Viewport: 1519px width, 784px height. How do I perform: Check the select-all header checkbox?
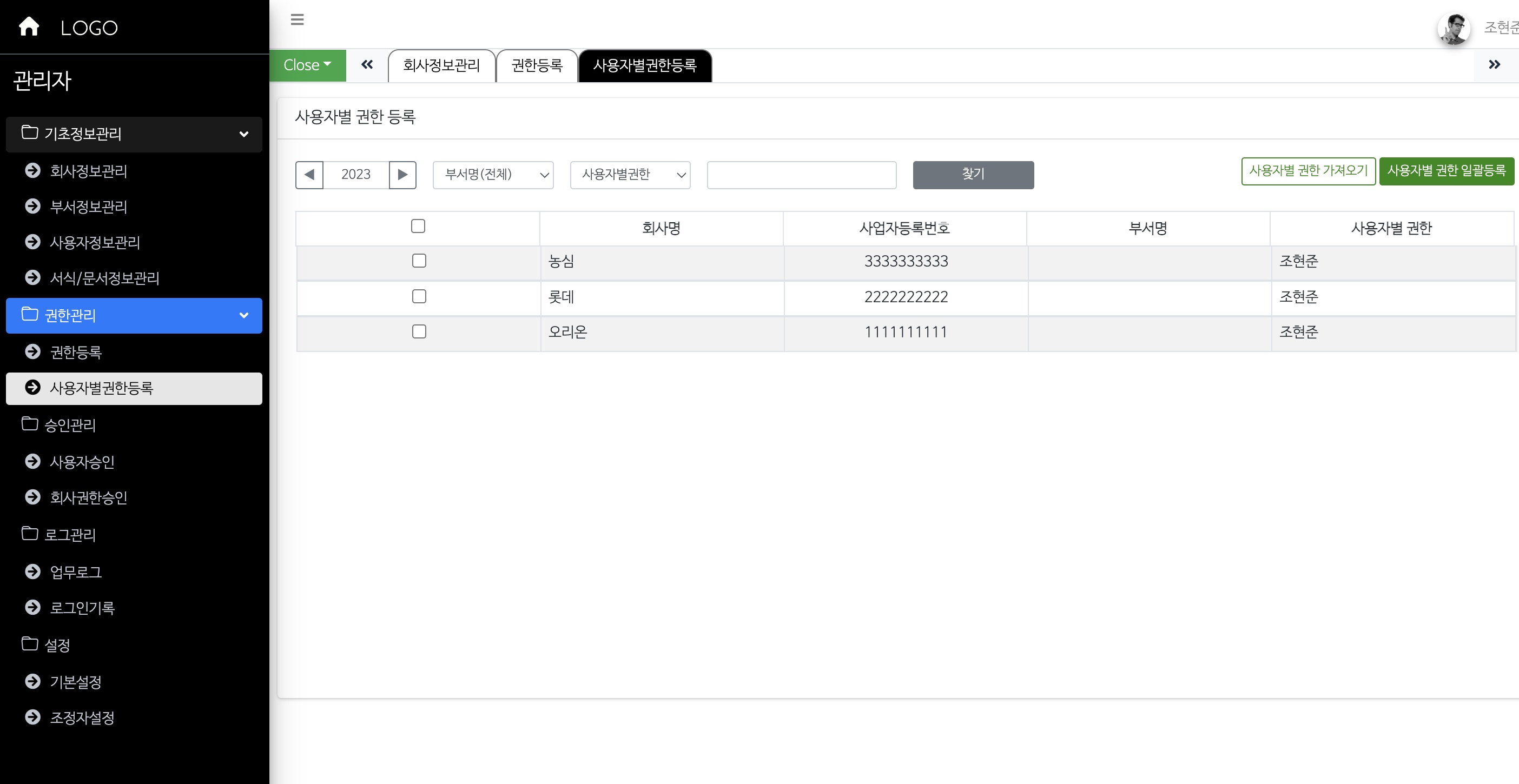418,226
